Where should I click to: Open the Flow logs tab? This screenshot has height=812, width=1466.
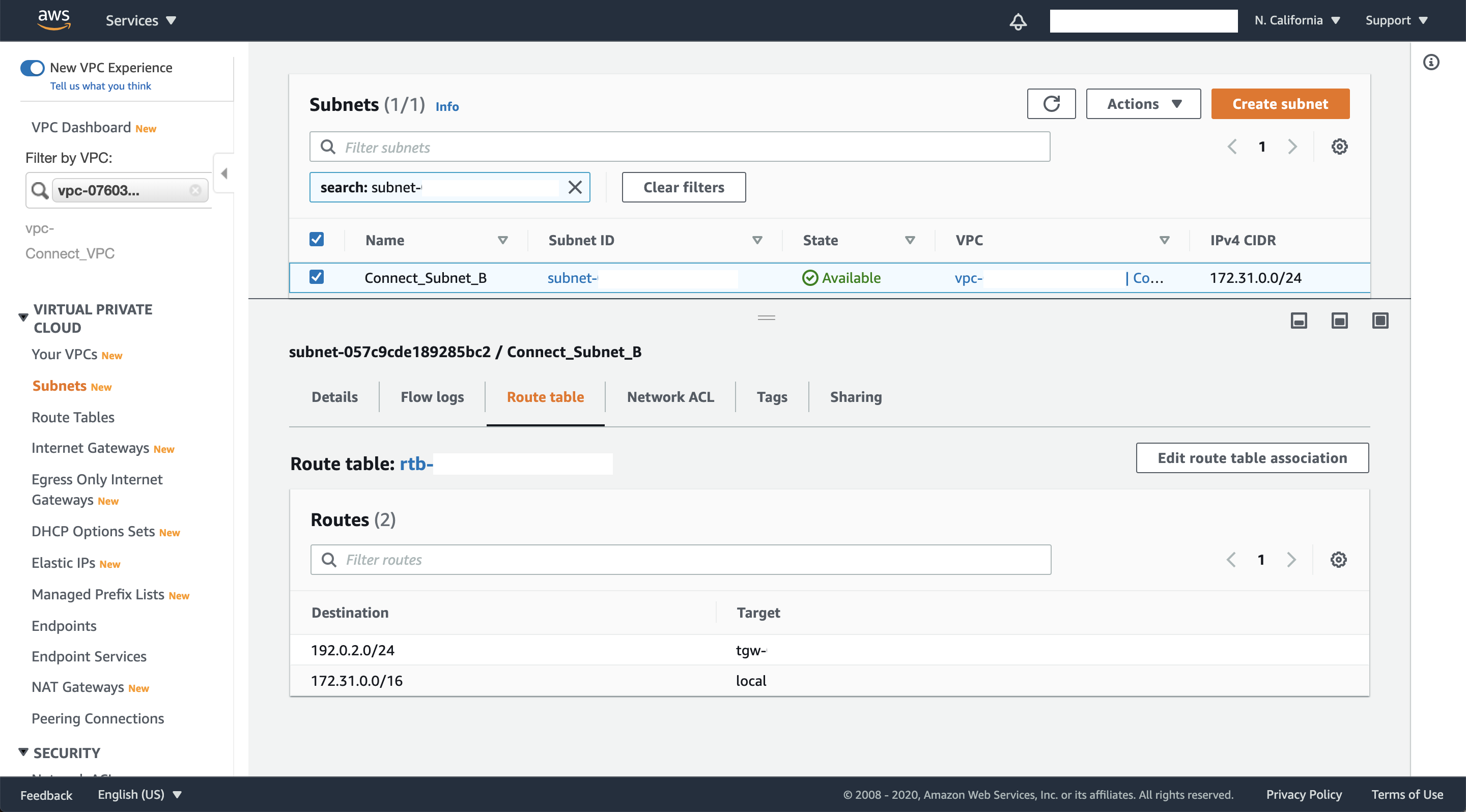click(432, 397)
